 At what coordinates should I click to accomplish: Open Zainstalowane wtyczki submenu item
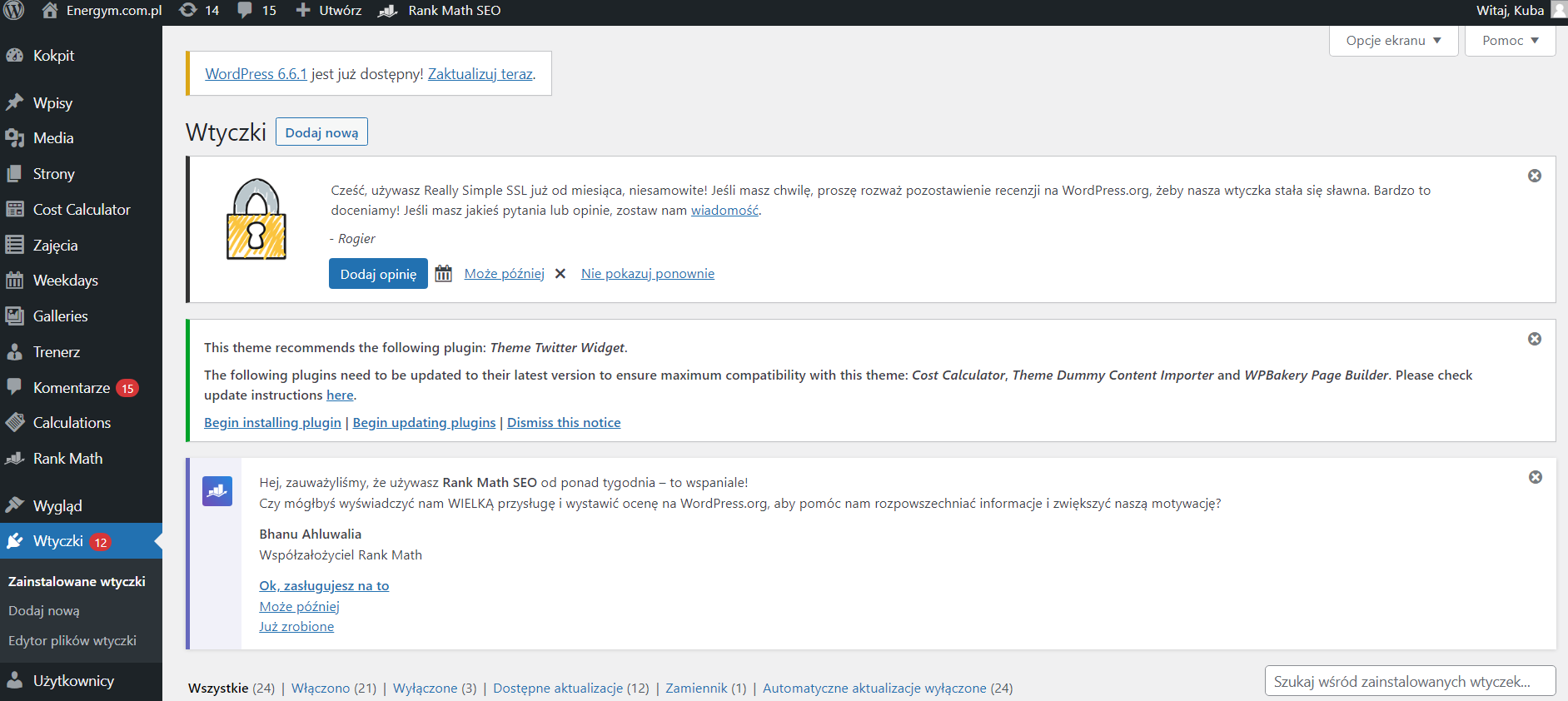pyautogui.click(x=77, y=581)
